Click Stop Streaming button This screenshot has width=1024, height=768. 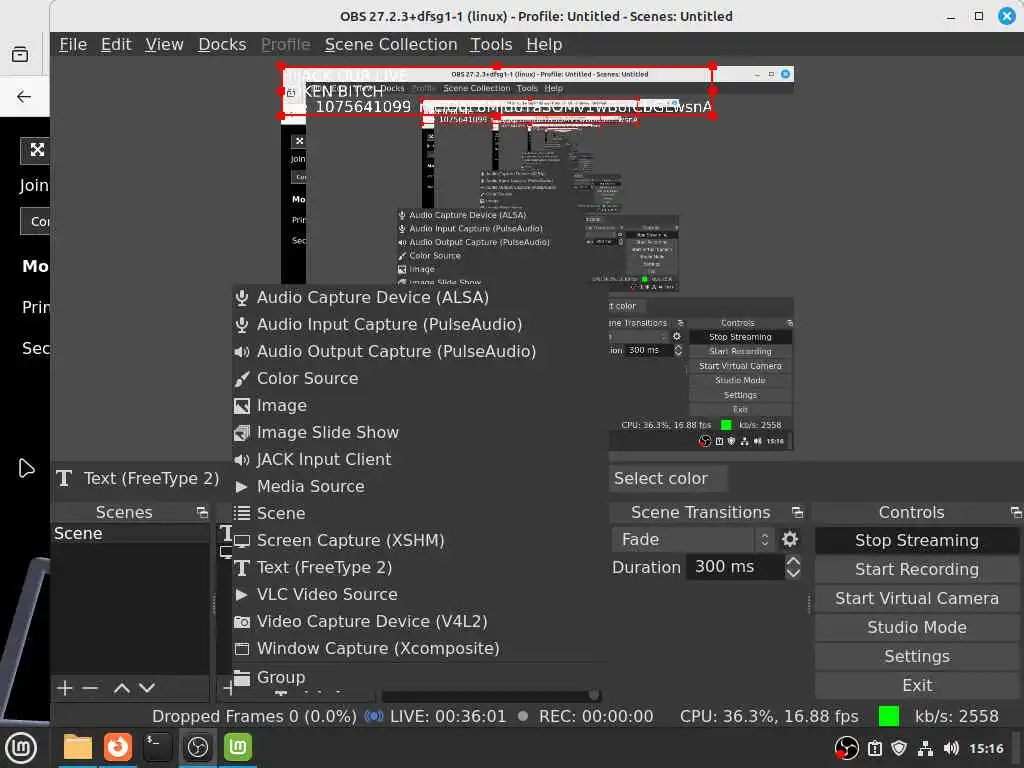click(x=917, y=541)
